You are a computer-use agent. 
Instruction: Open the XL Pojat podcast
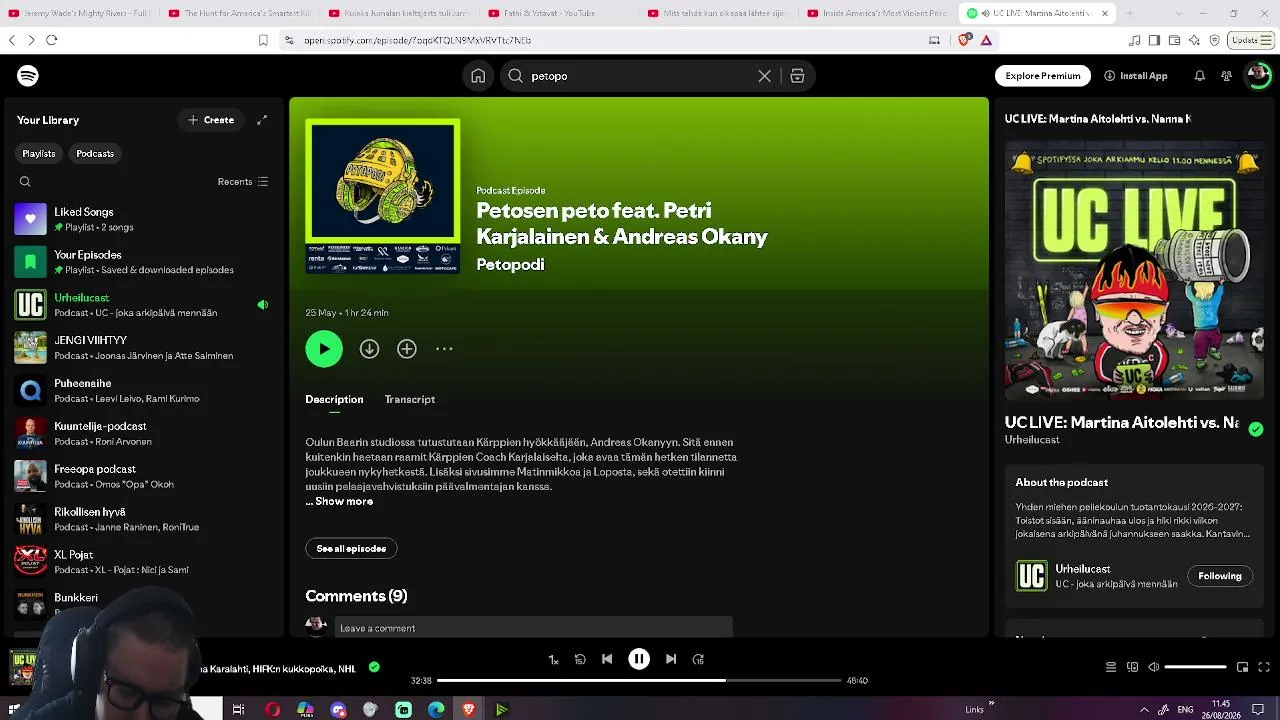tap(144, 562)
